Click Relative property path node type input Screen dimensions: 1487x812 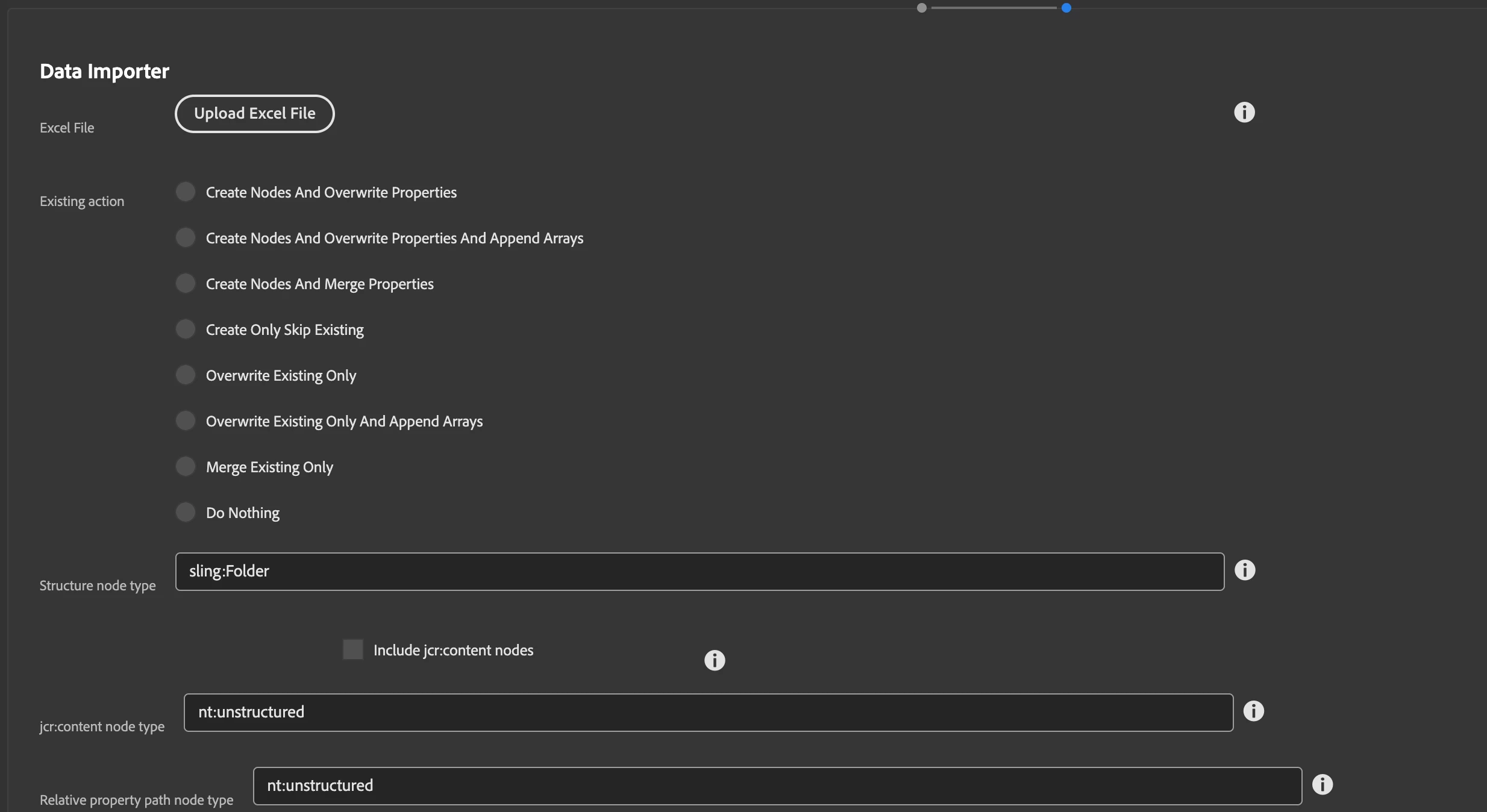pyautogui.click(x=777, y=785)
